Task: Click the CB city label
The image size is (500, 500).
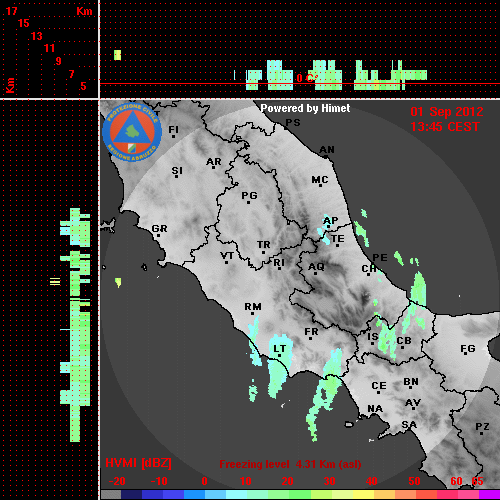Action: (x=404, y=341)
